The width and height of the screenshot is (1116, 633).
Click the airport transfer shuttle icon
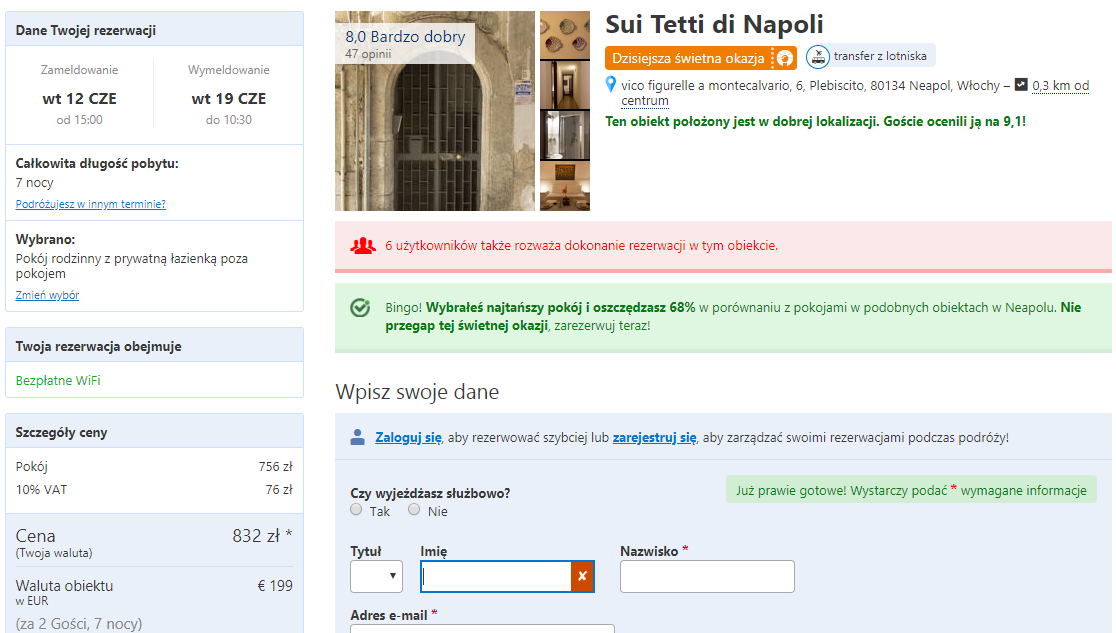point(816,56)
